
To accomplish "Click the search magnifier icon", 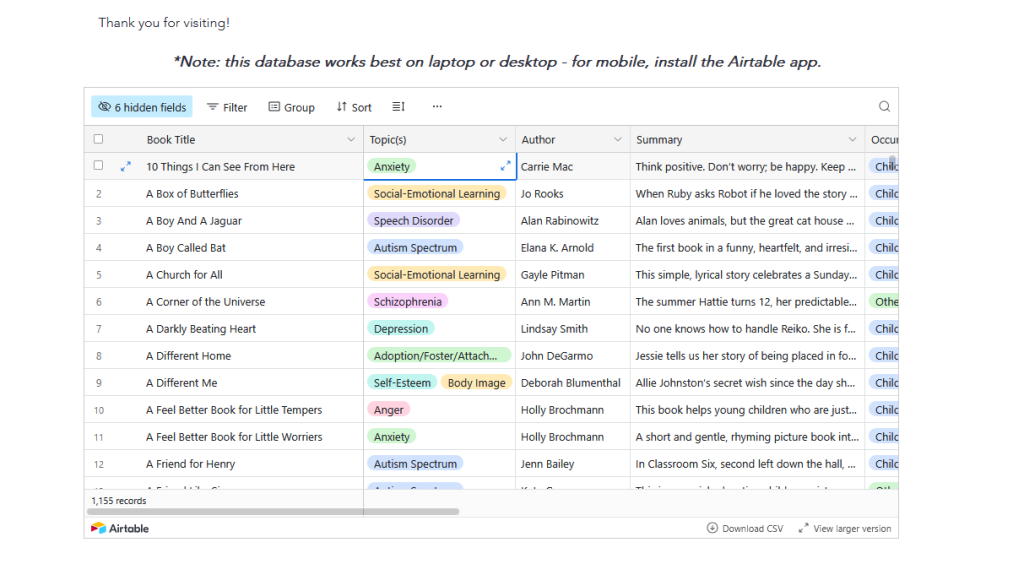I will coord(884,107).
